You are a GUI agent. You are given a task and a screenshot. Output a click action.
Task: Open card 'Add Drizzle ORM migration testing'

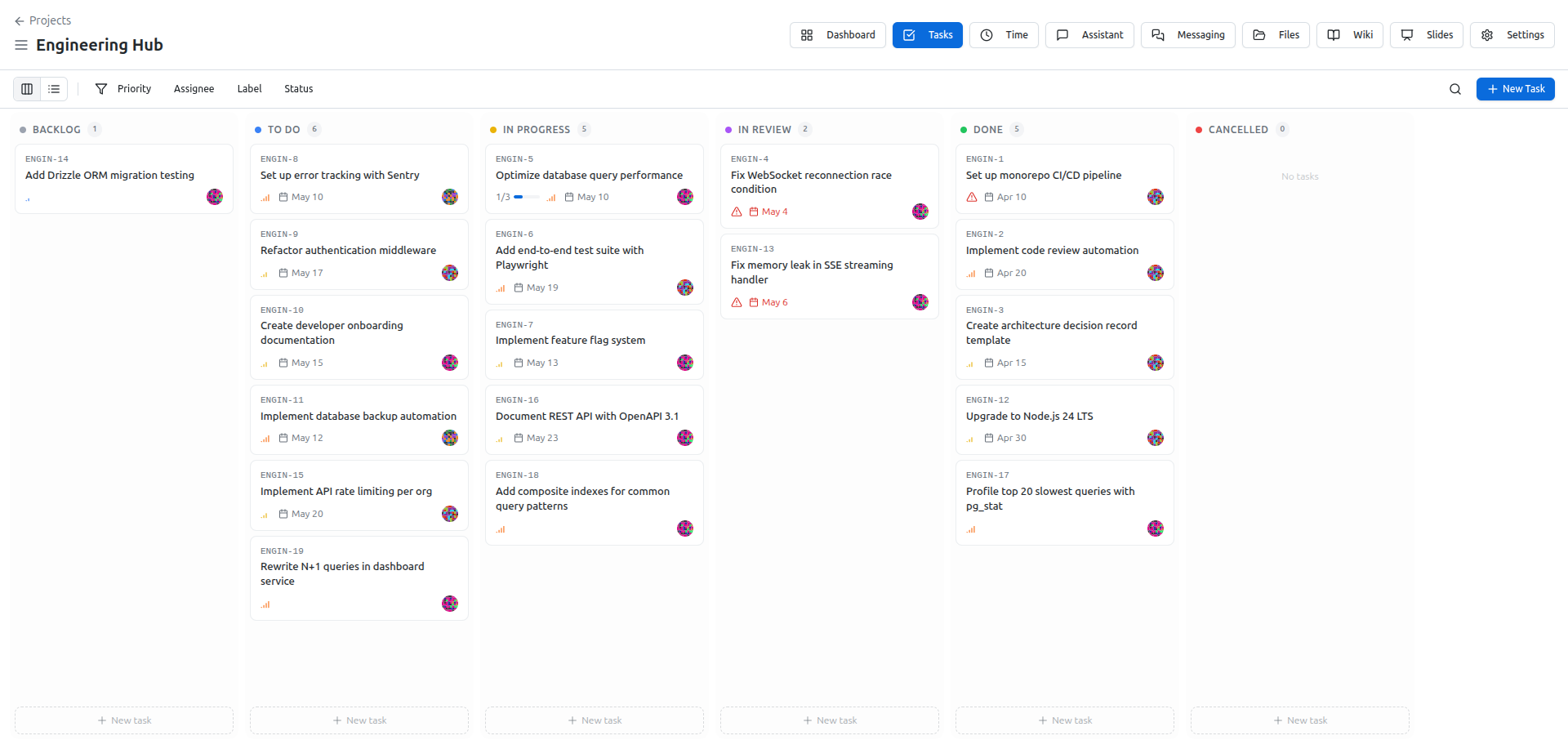124,179
